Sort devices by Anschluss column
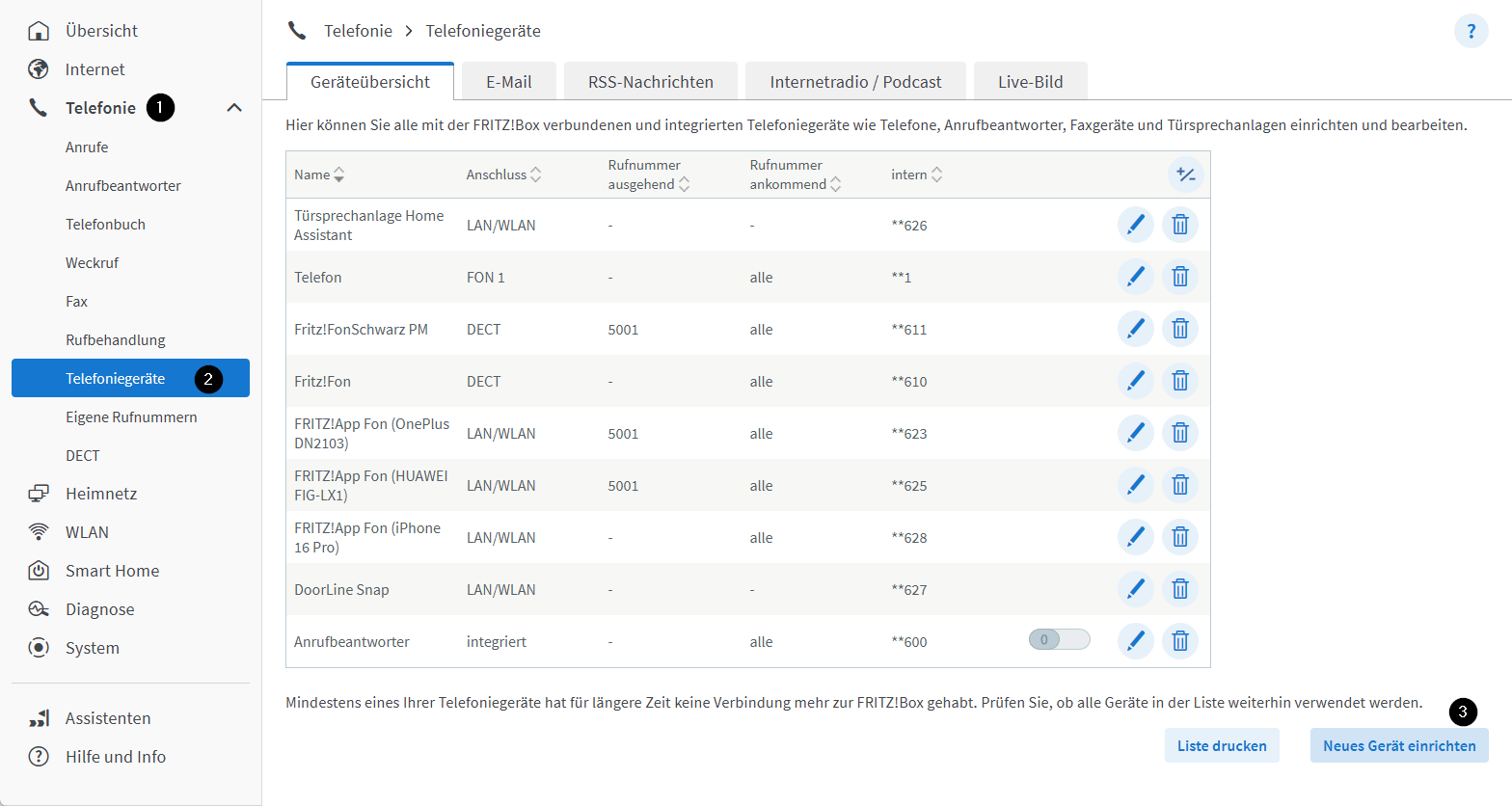 pos(503,175)
